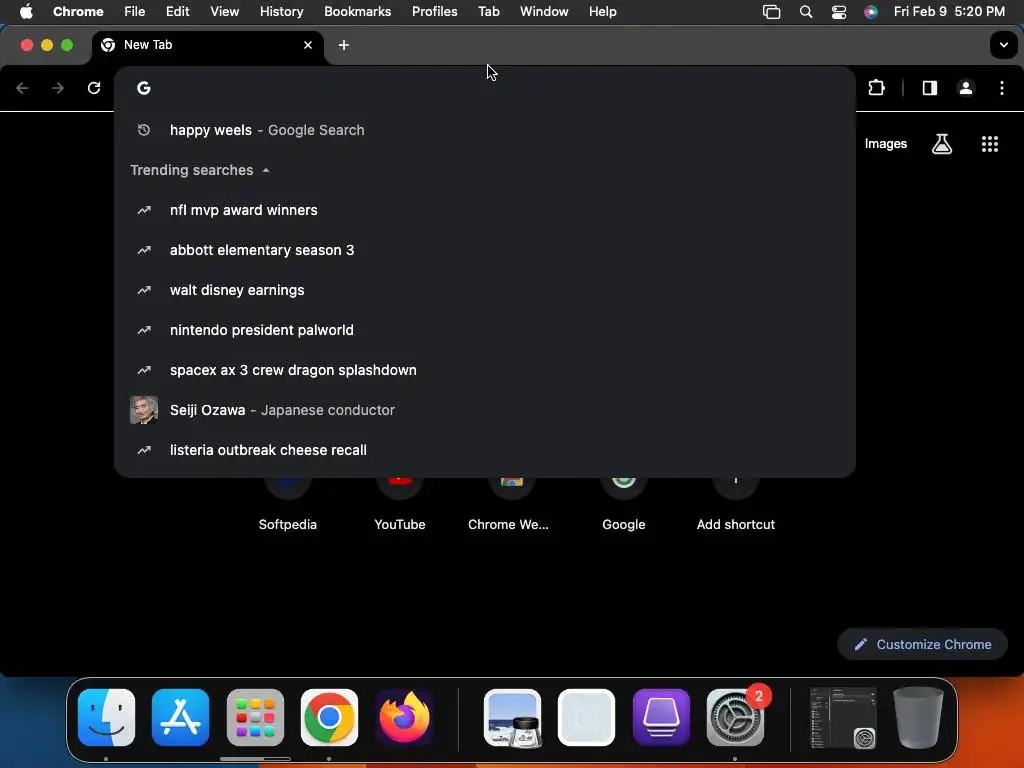Open System Settings in the Dock

pyautogui.click(x=736, y=717)
